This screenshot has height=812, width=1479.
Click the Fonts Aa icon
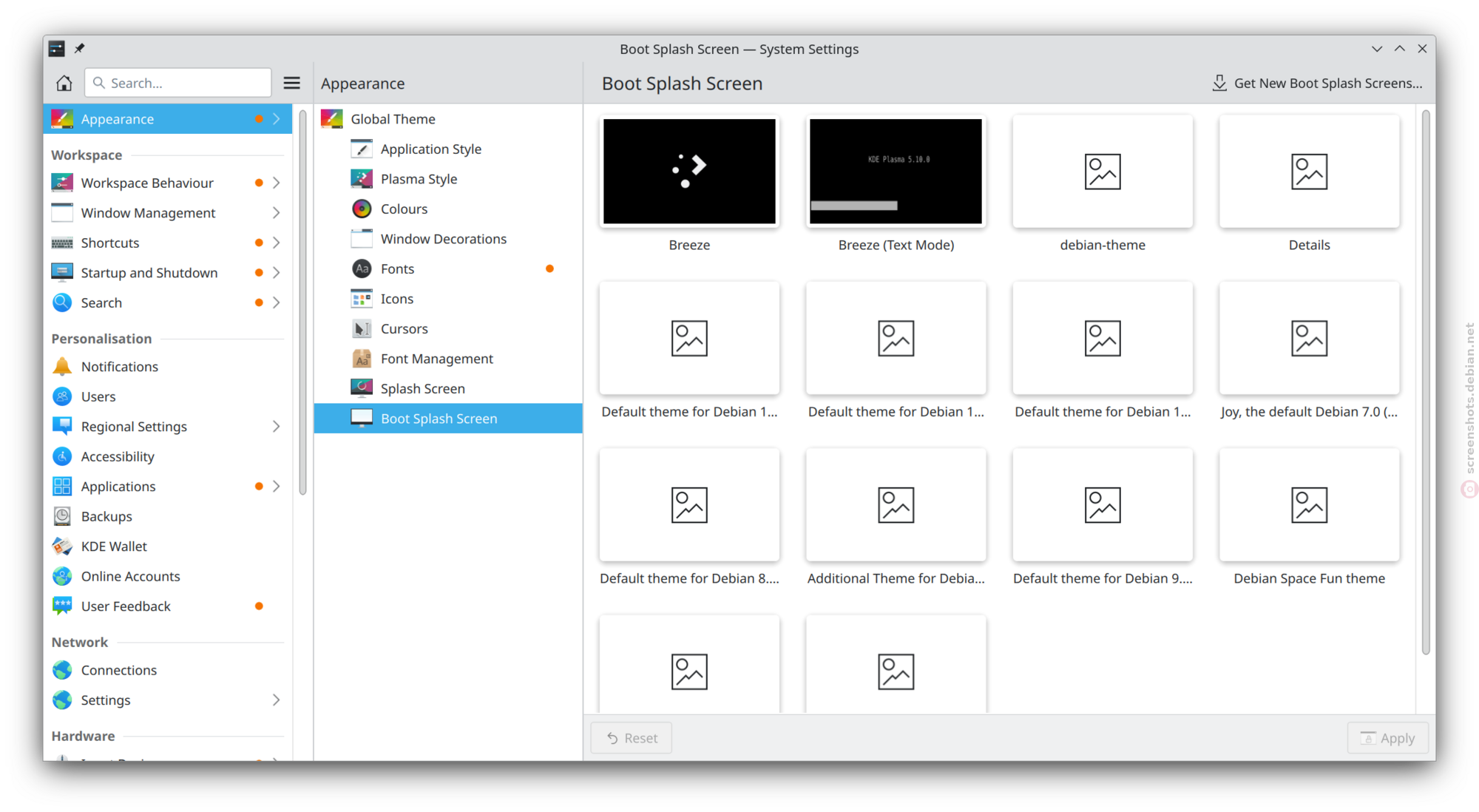coord(362,268)
